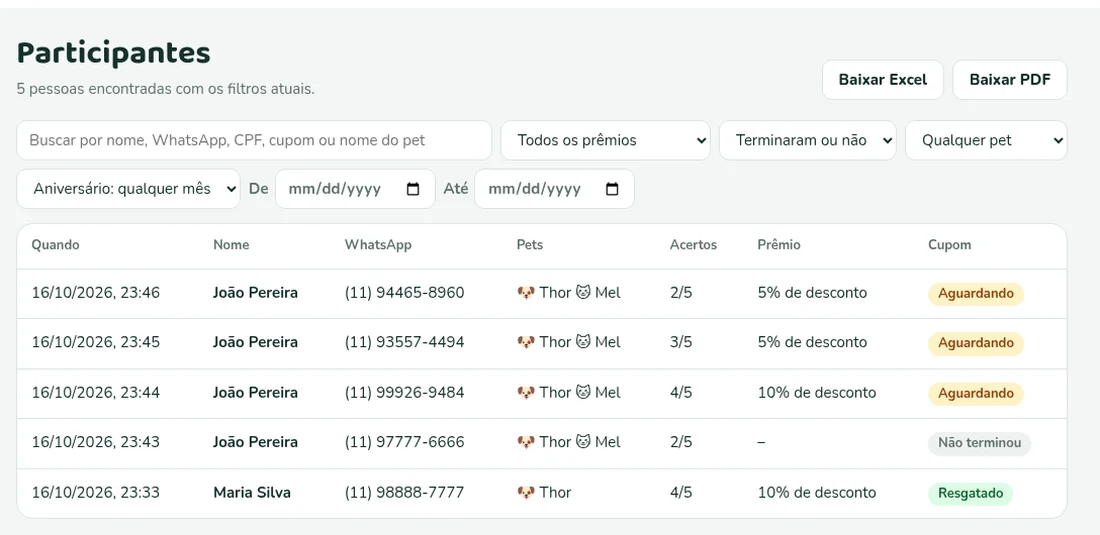Click the De date input field
Viewport: 1100px width, 535px height.
tap(355, 189)
